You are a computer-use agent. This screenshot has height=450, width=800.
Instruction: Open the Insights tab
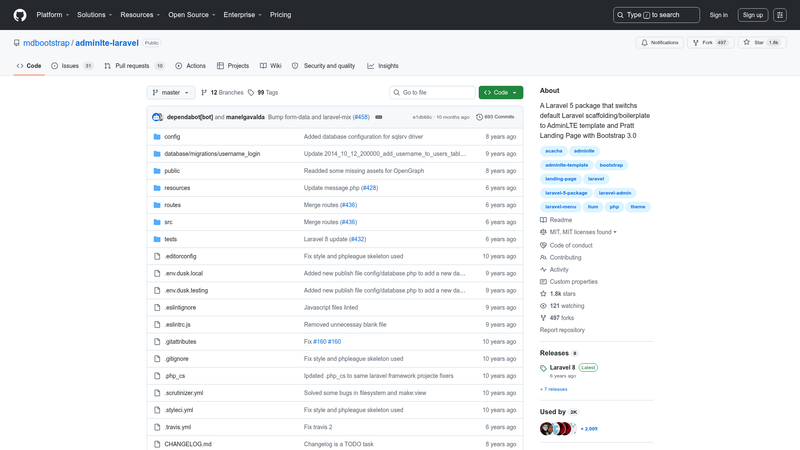click(x=383, y=66)
